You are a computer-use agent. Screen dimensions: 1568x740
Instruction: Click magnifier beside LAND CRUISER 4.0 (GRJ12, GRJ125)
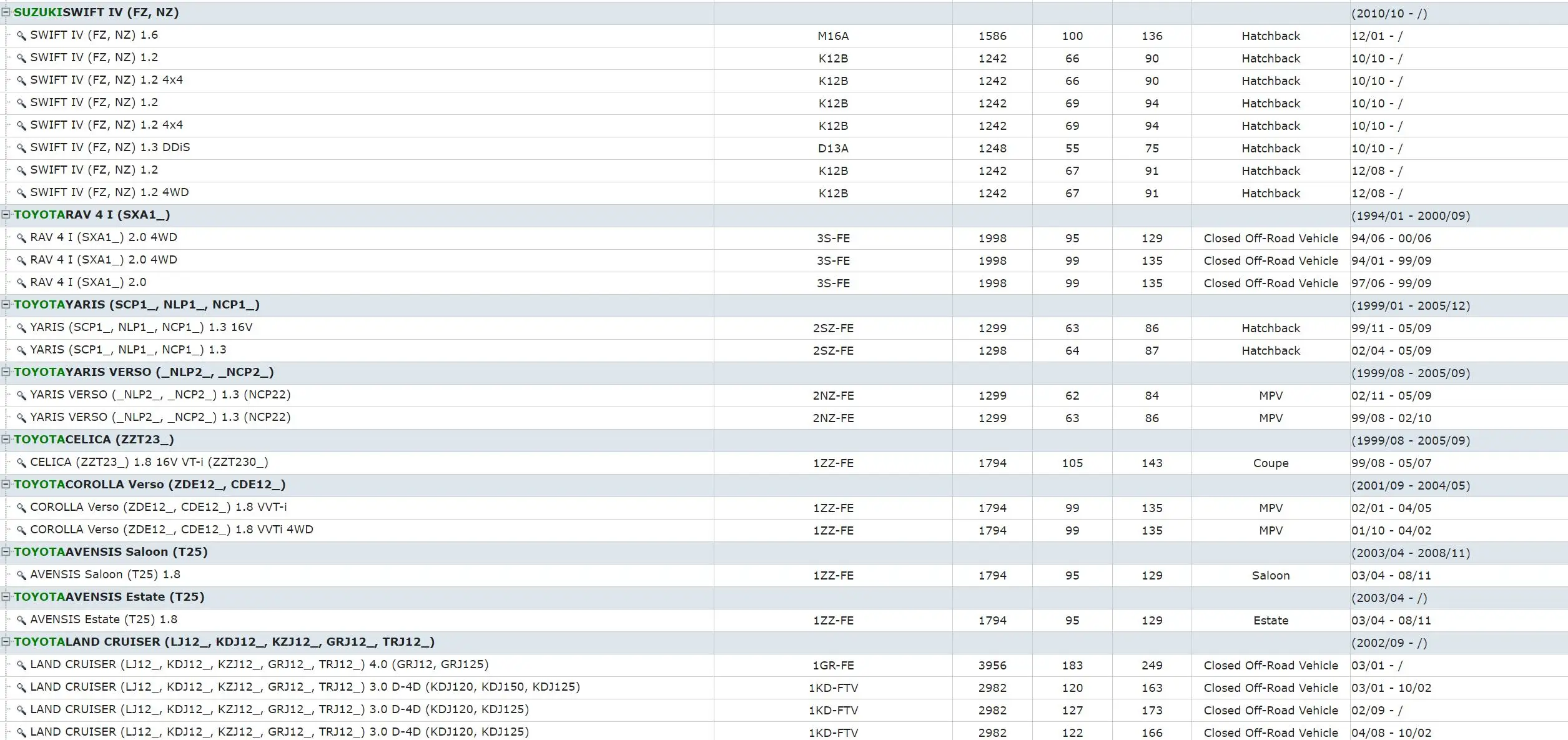tap(21, 666)
